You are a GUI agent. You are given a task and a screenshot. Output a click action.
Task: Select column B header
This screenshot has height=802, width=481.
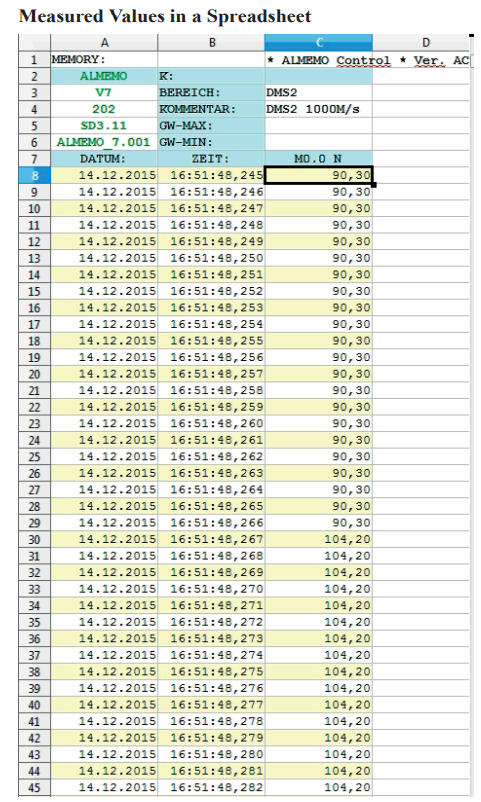(x=211, y=42)
